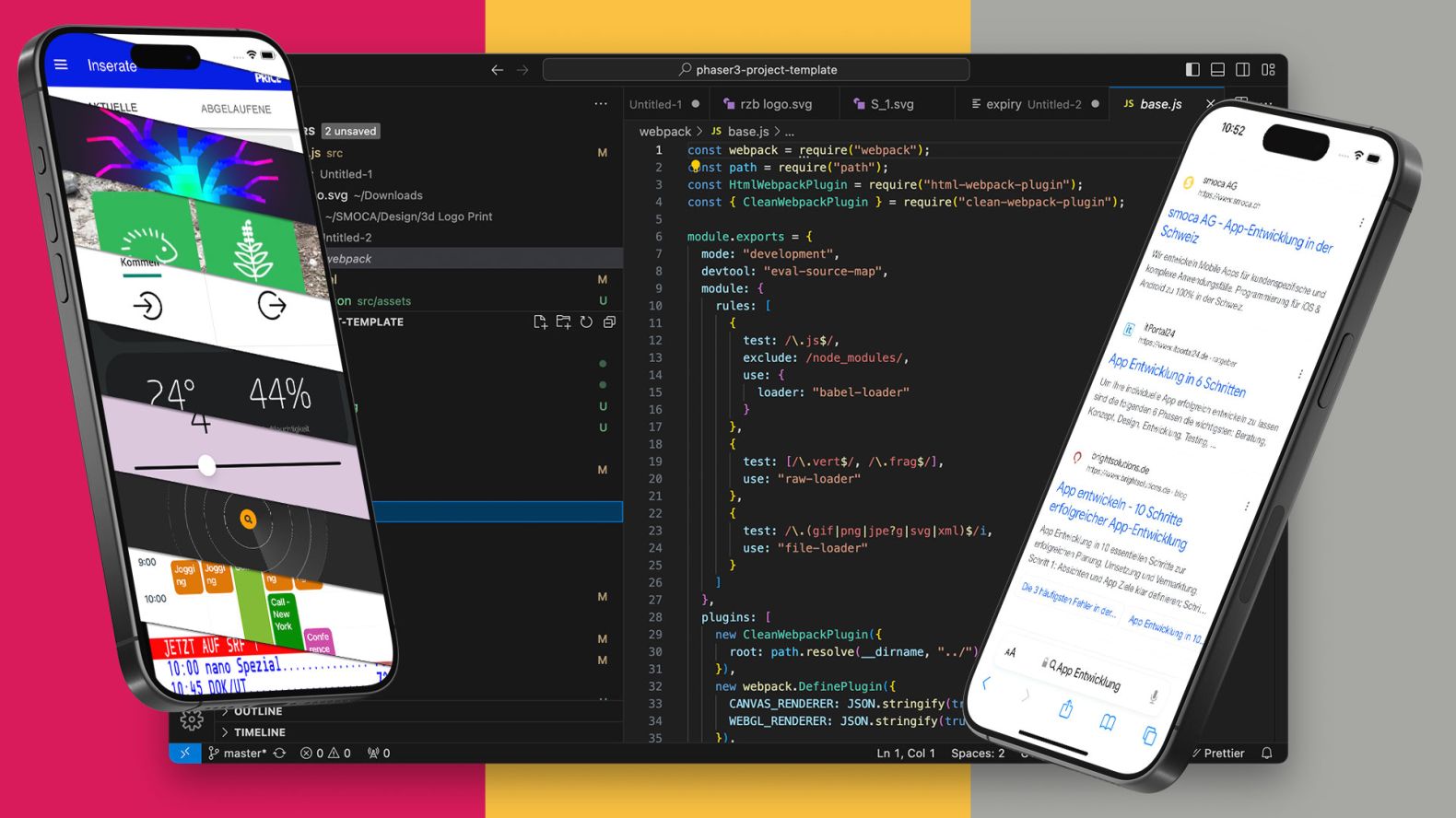Open the remote window indicator icon

(x=184, y=753)
